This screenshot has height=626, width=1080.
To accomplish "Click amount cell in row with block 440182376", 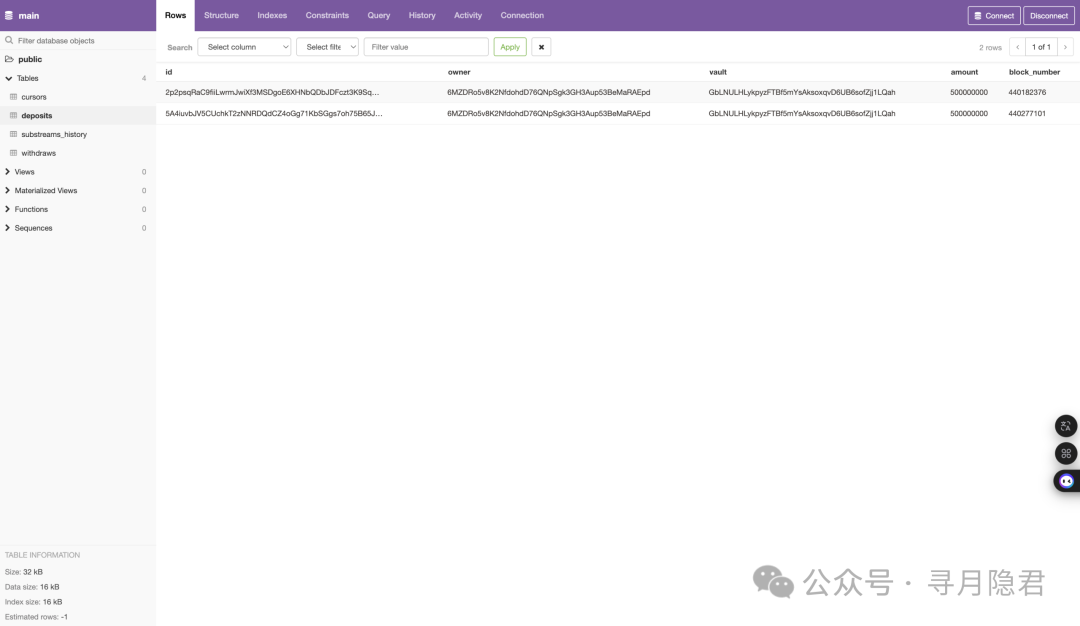I will click(968, 92).
